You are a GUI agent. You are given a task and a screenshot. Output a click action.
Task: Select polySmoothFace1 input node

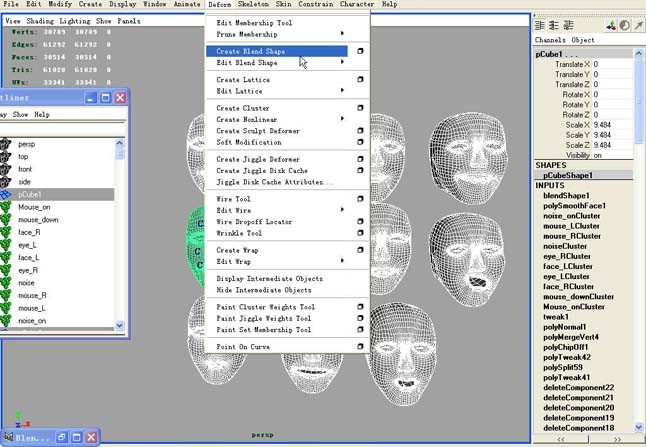(x=574, y=206)
